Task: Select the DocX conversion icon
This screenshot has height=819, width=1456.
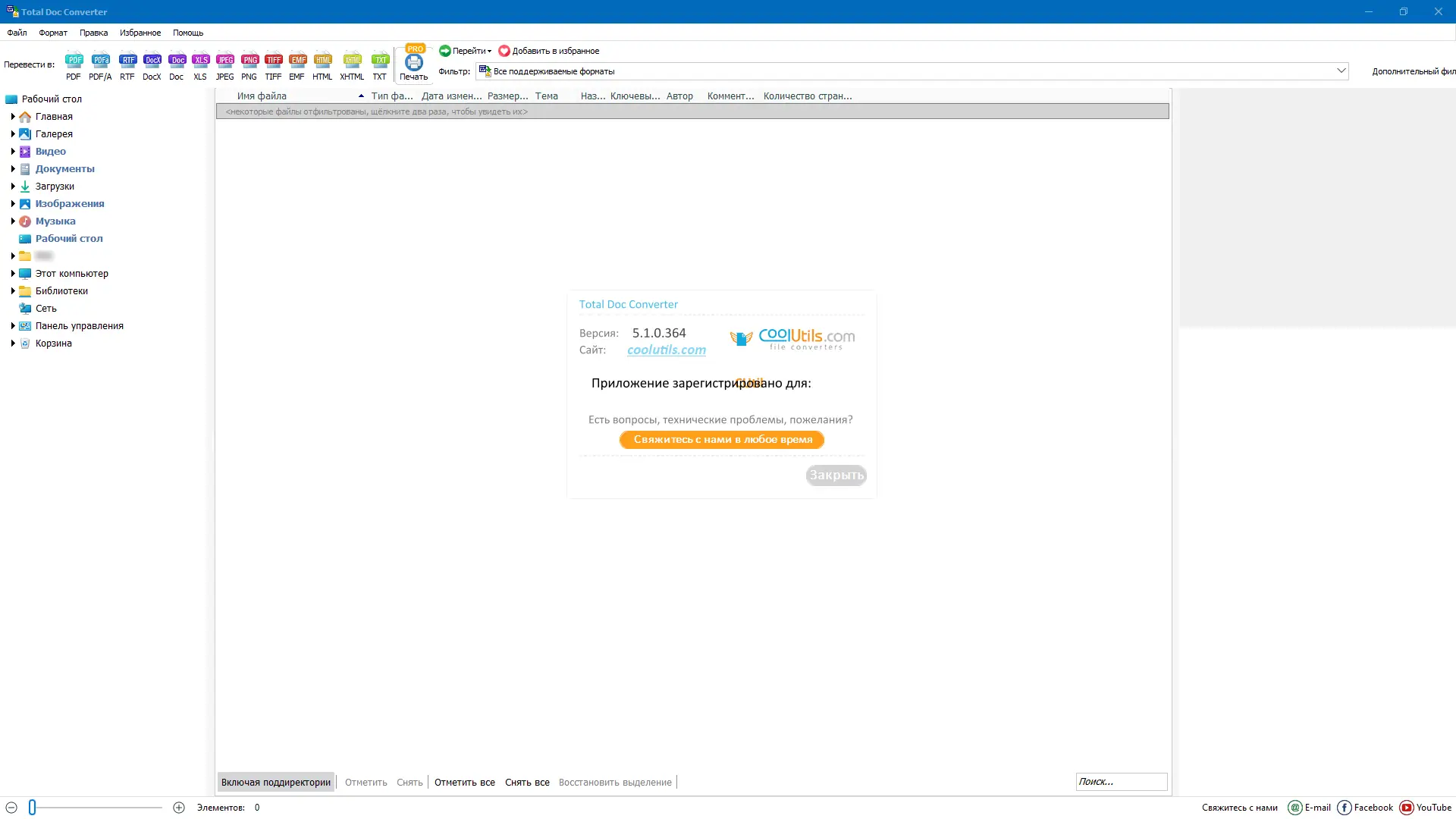Action: click(152, 61)
